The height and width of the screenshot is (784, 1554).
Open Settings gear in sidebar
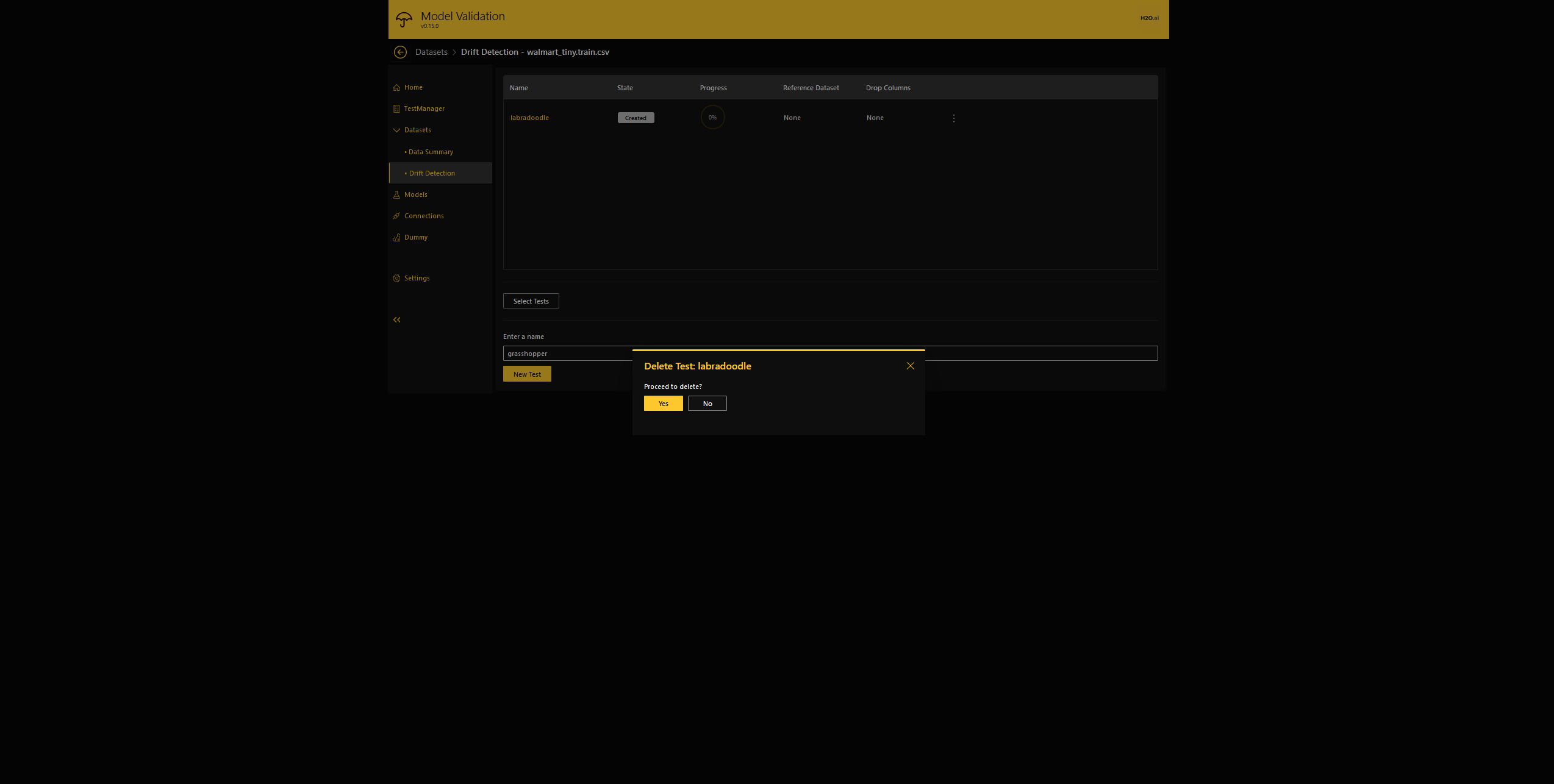click(417, 278)
